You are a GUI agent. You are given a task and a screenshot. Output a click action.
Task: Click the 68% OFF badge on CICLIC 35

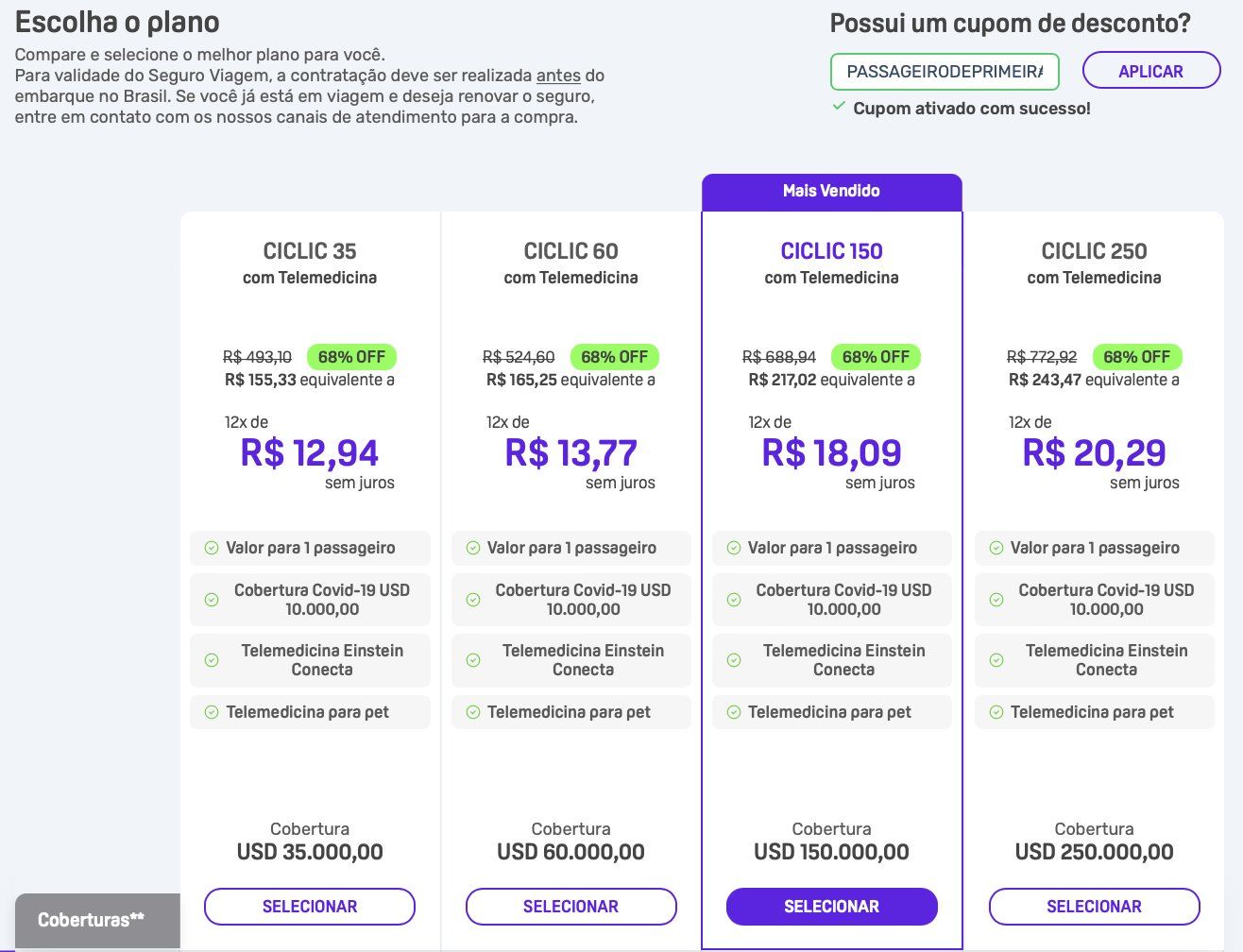pos(351,357)
